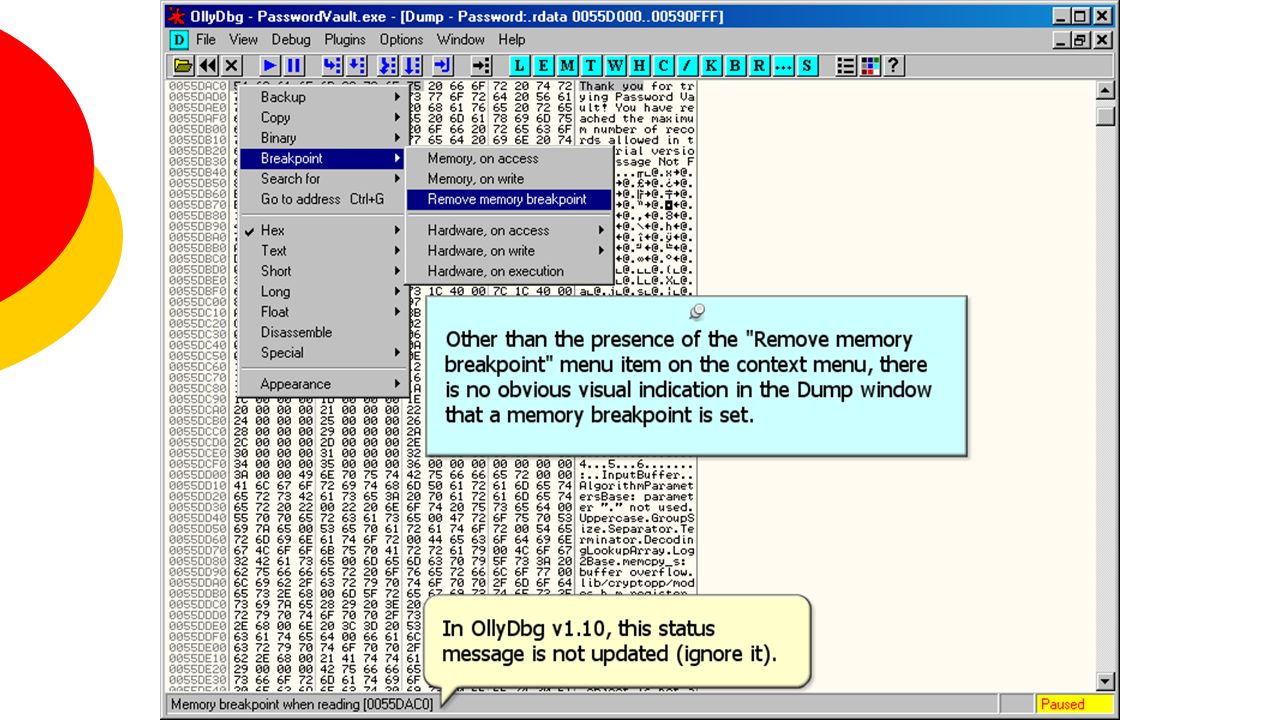Show Threads window via T button
The image size is (1280, 720).
tap(591, 66)
